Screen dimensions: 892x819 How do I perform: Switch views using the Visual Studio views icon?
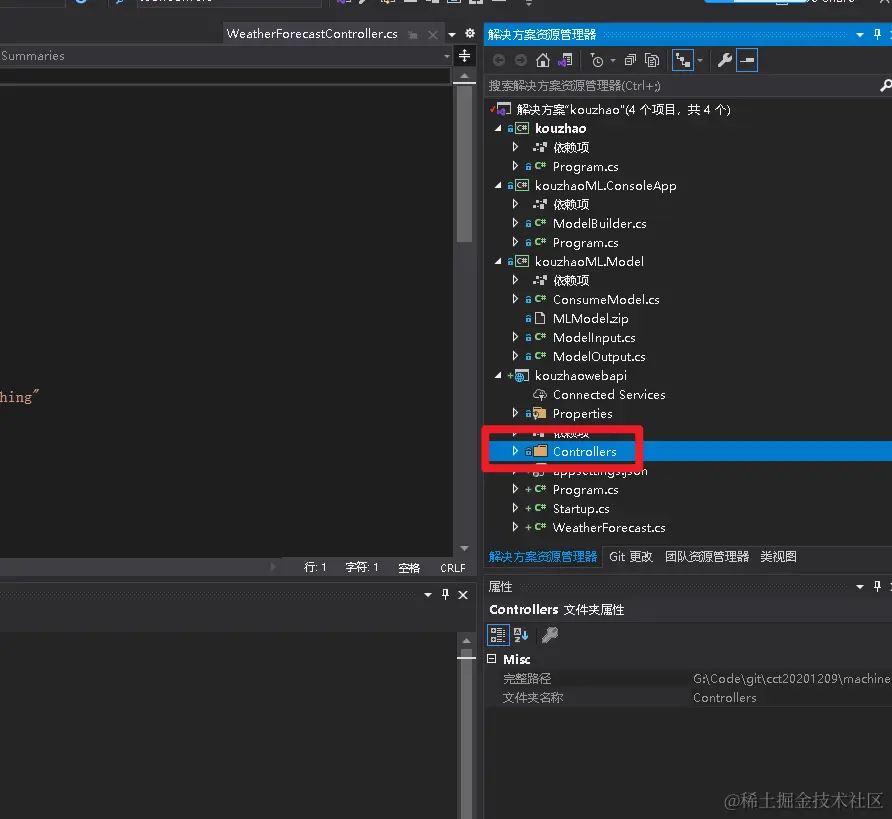click(565, 60)
